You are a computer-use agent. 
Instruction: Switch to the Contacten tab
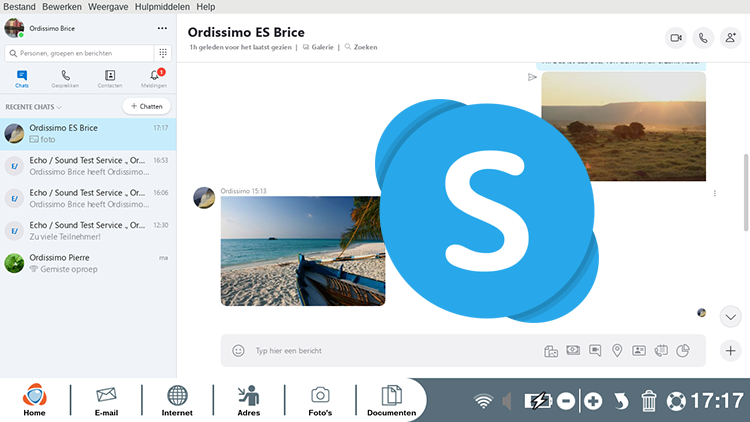click(110, 79)
